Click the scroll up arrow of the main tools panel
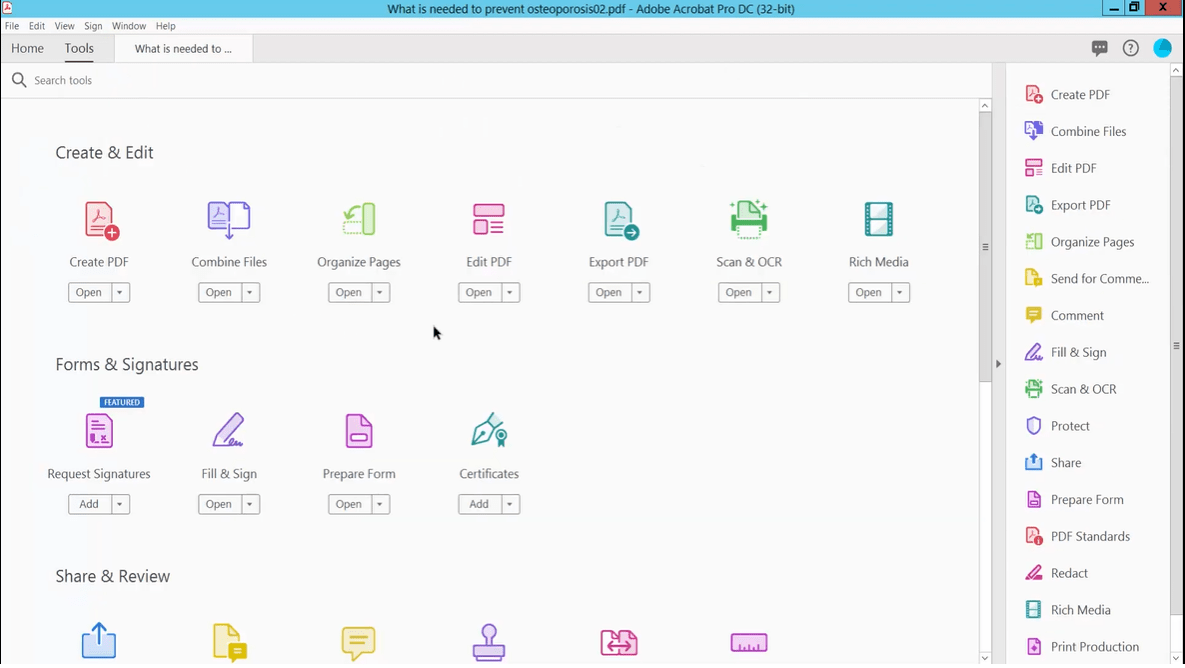This screenshot has height=668, width=1185. point(985,106)
